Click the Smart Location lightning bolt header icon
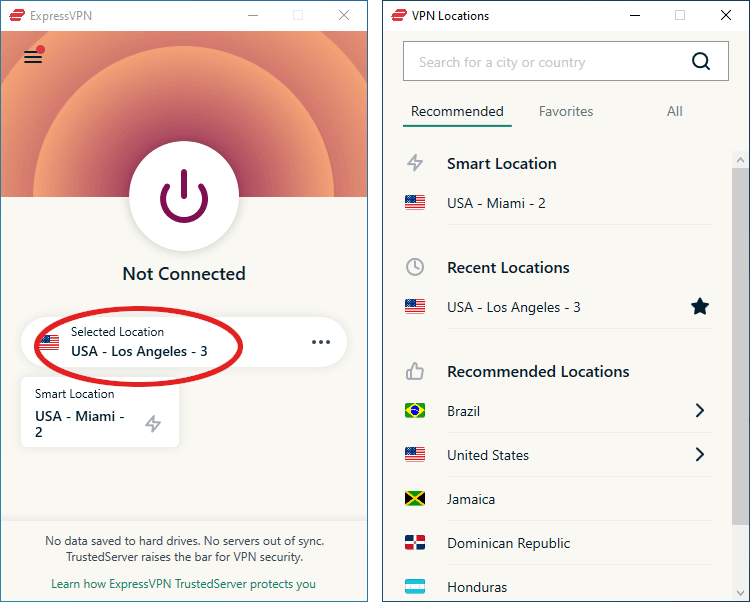This screenshot has height=603, width=750. point(415,163)
